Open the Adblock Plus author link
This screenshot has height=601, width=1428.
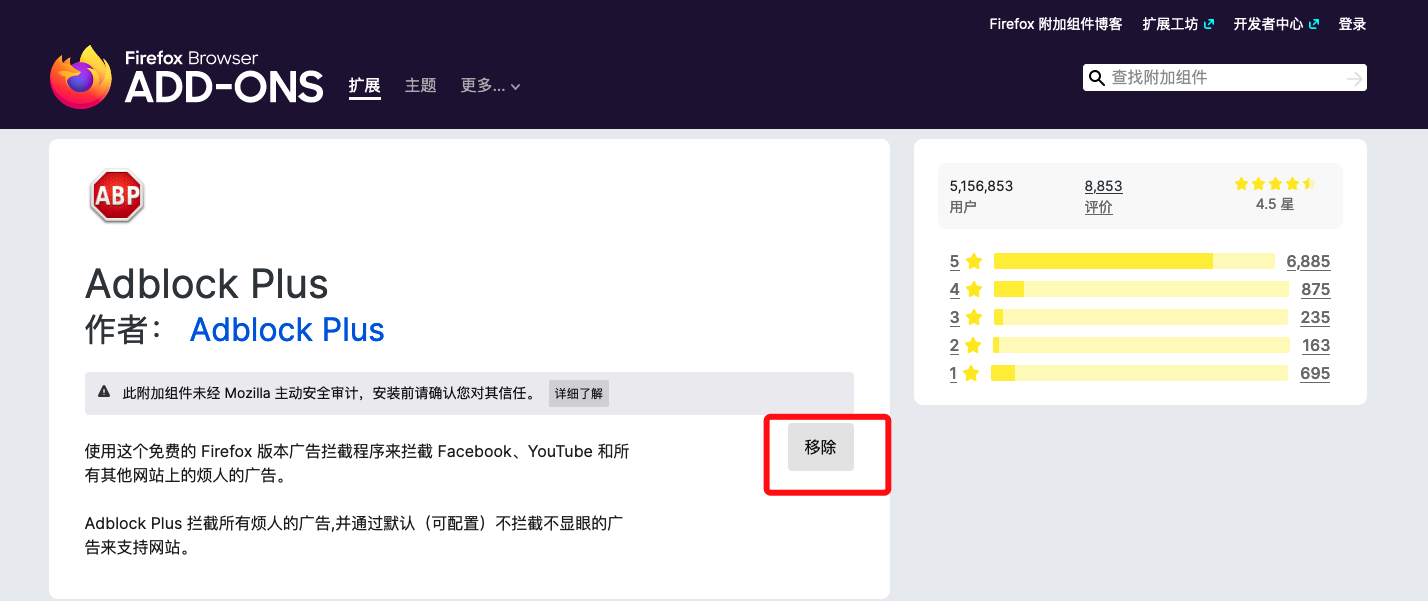coord(287,330)
